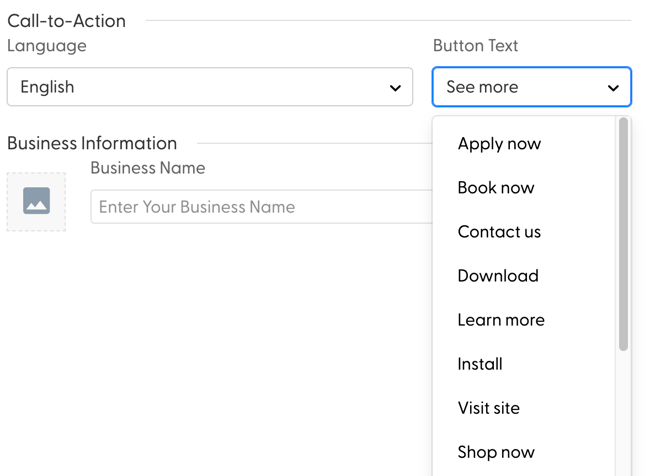Choose "Book now" from the list

pos(496,188)
